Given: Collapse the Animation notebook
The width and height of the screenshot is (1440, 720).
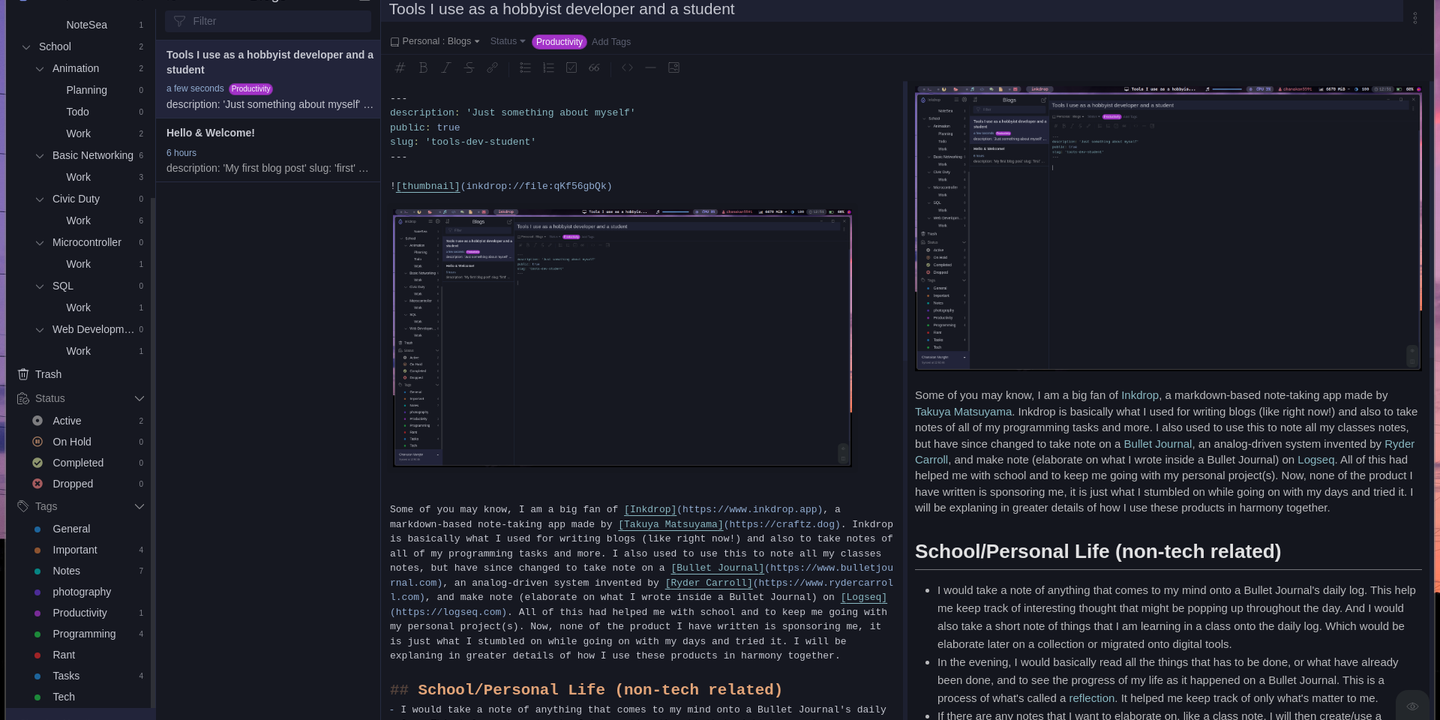Looking at the screenshot, I should pyautogui.click(x=40, y=69).
